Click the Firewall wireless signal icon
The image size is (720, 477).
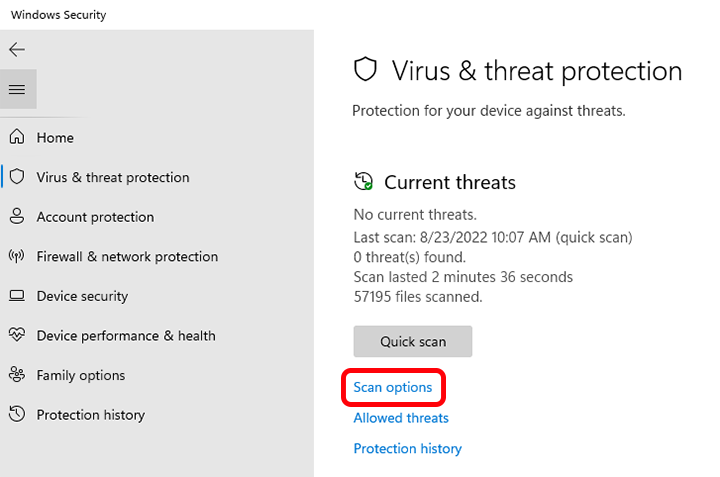pyautogui.click(x=17, y=257)
